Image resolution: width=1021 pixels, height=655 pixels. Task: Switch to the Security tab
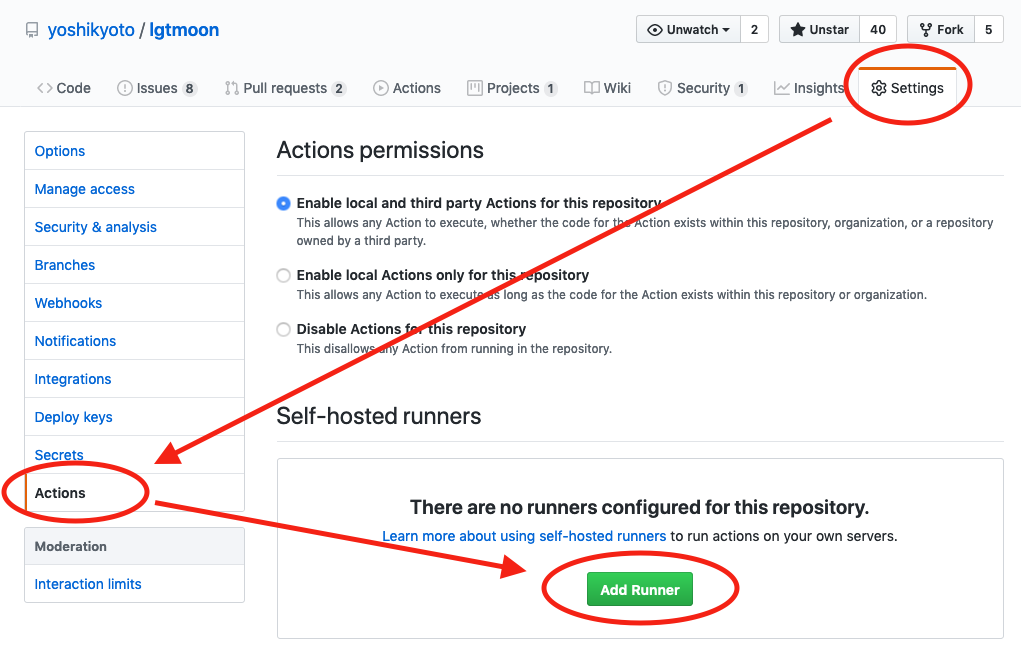coord(703,88)
